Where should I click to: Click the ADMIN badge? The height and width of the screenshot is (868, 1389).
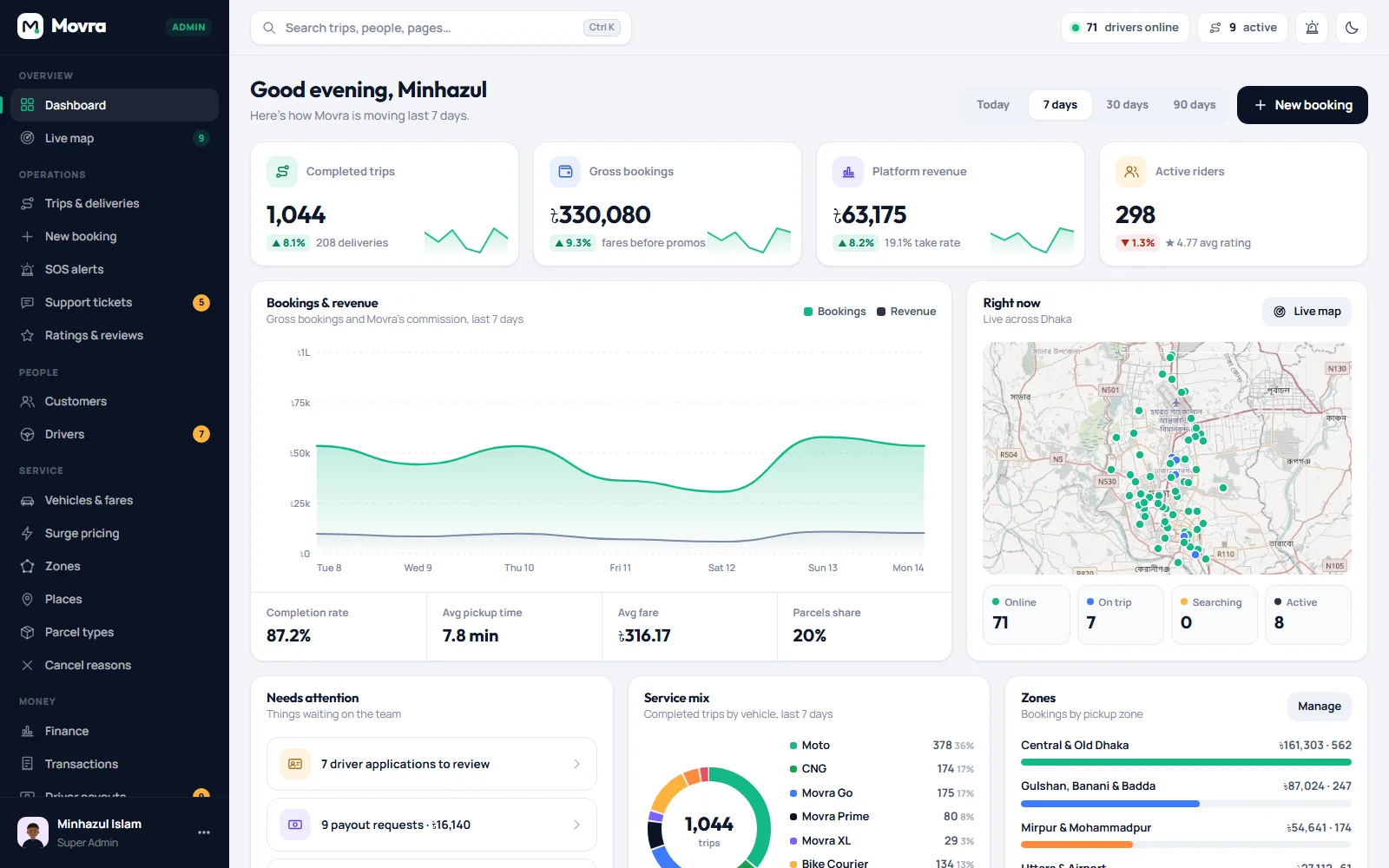click(x=188, y=27)
